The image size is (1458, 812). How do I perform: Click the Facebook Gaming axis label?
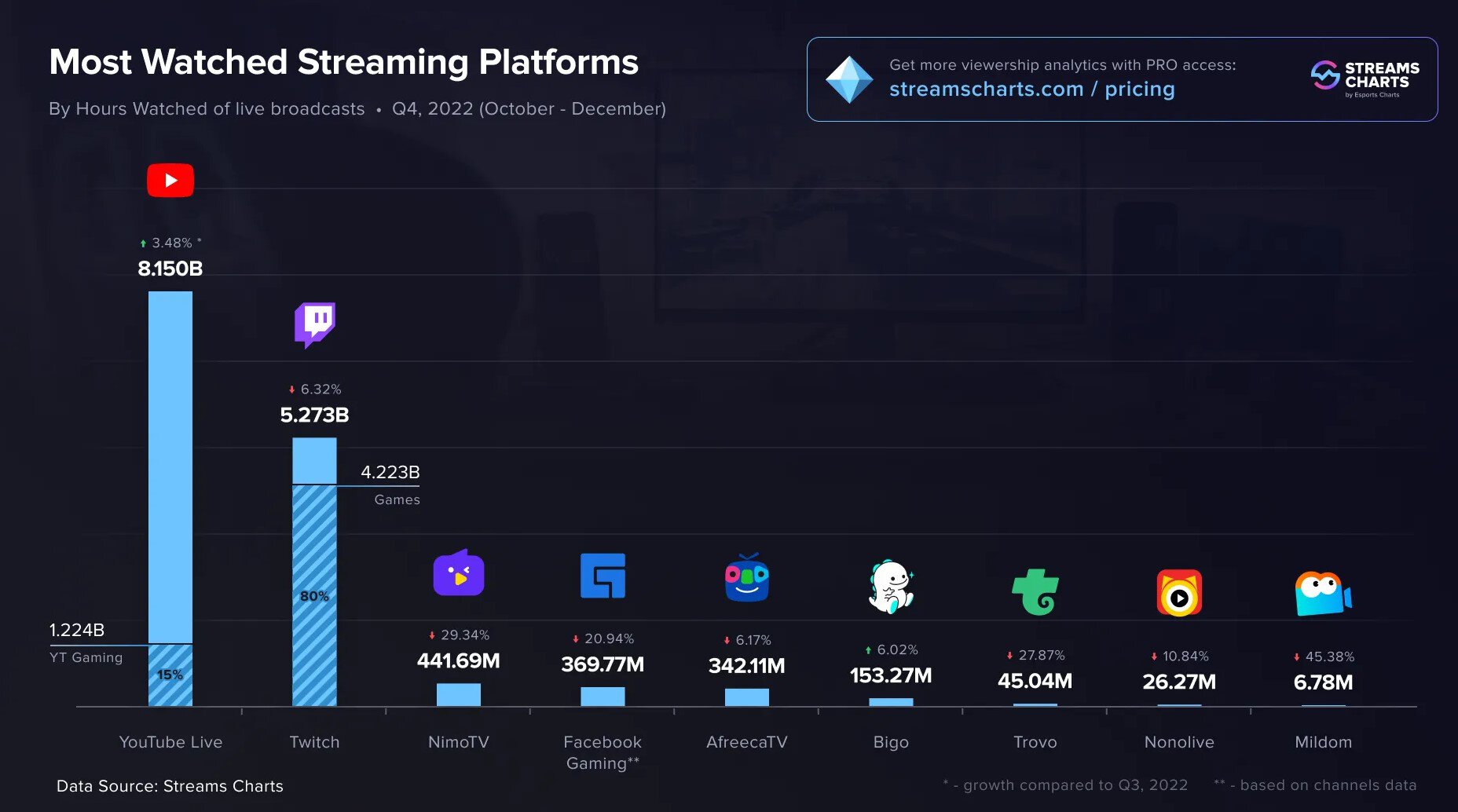pos(603,752)
